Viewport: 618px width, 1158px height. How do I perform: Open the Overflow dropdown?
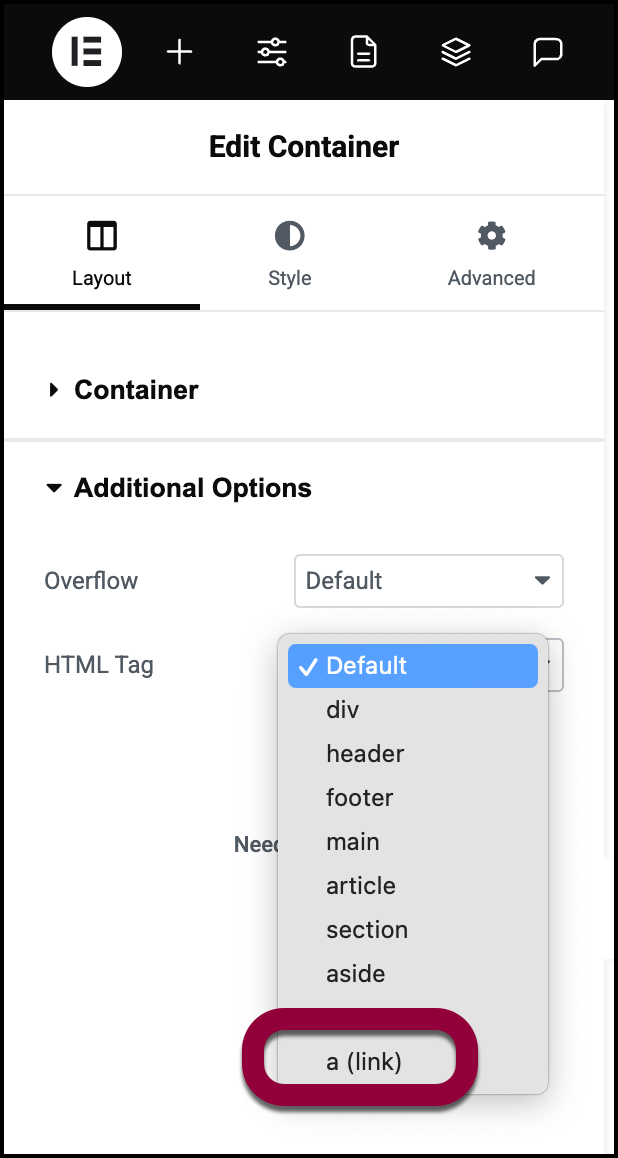click(428, 581)
